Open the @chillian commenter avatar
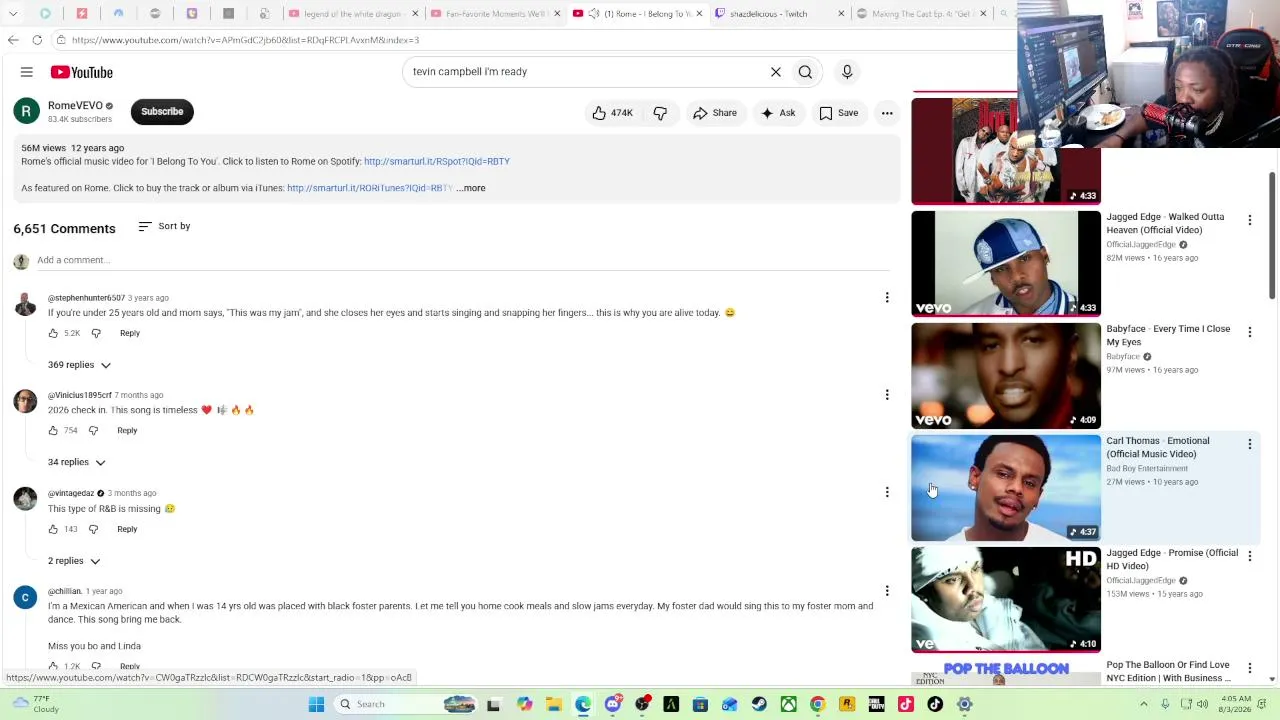Screen dimensions: 1280x720 [x=25, y=598]
